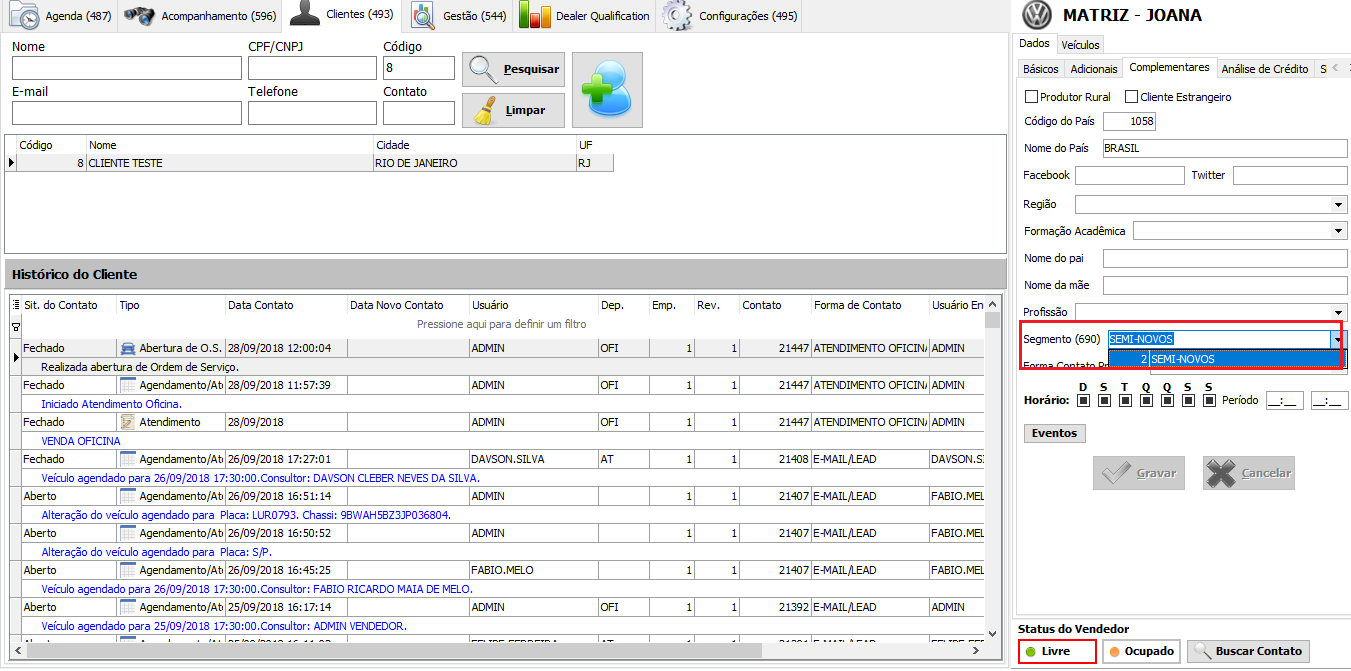Click the Dealer Qualification chart icon

(535, 16)
